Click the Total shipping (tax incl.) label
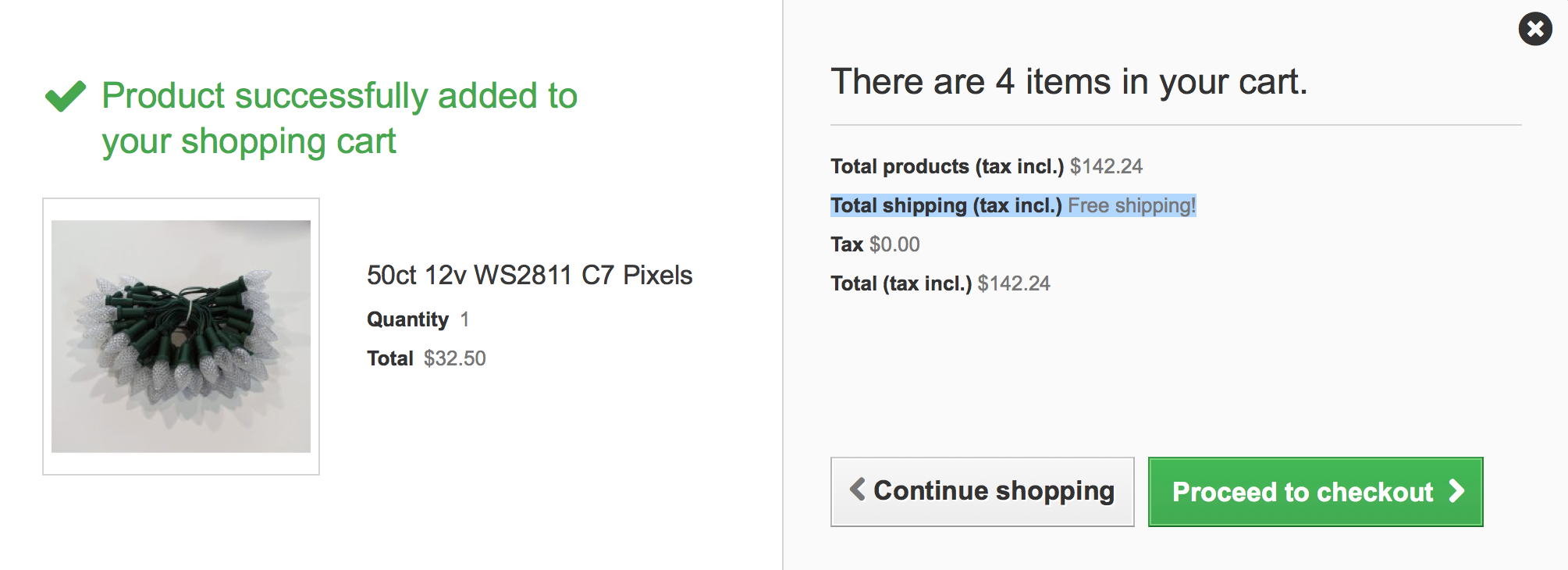This screenshot has width=1568, height=570. [x=946, y=205]
